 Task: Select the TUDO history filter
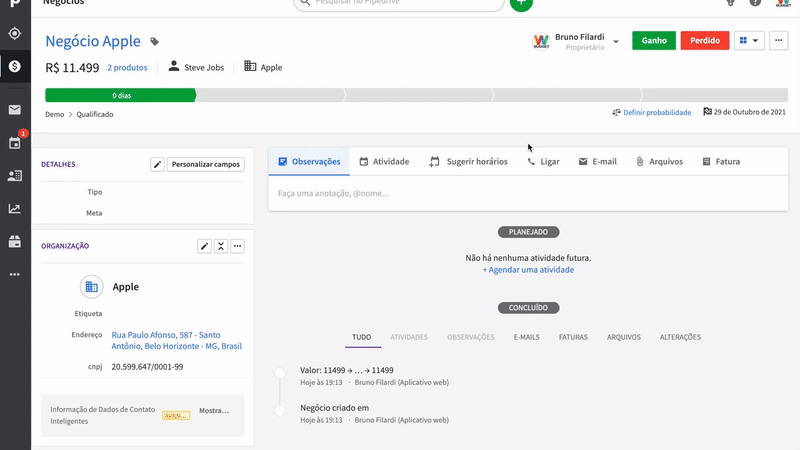tap(362, 337)
